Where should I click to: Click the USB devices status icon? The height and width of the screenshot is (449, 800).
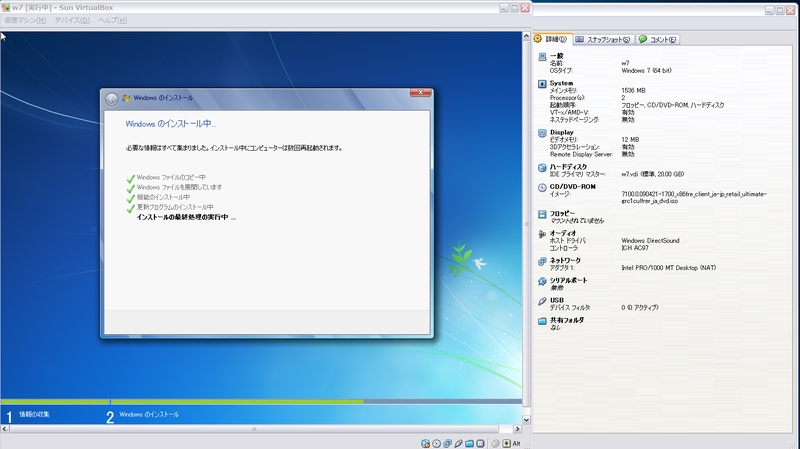click(459, 443)
